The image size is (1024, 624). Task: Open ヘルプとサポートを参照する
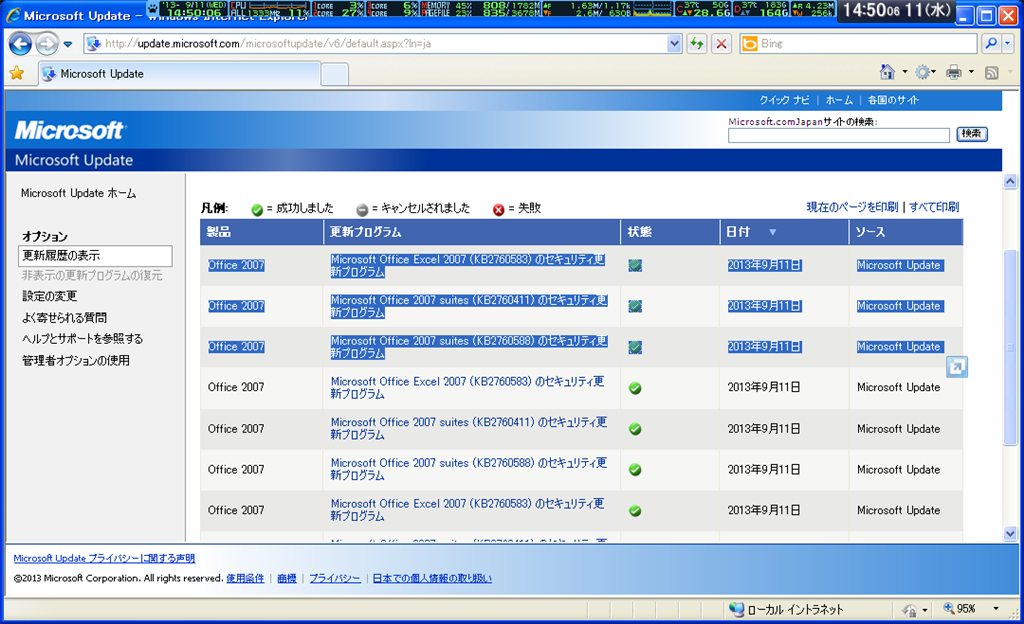click(x=82, y=339)
